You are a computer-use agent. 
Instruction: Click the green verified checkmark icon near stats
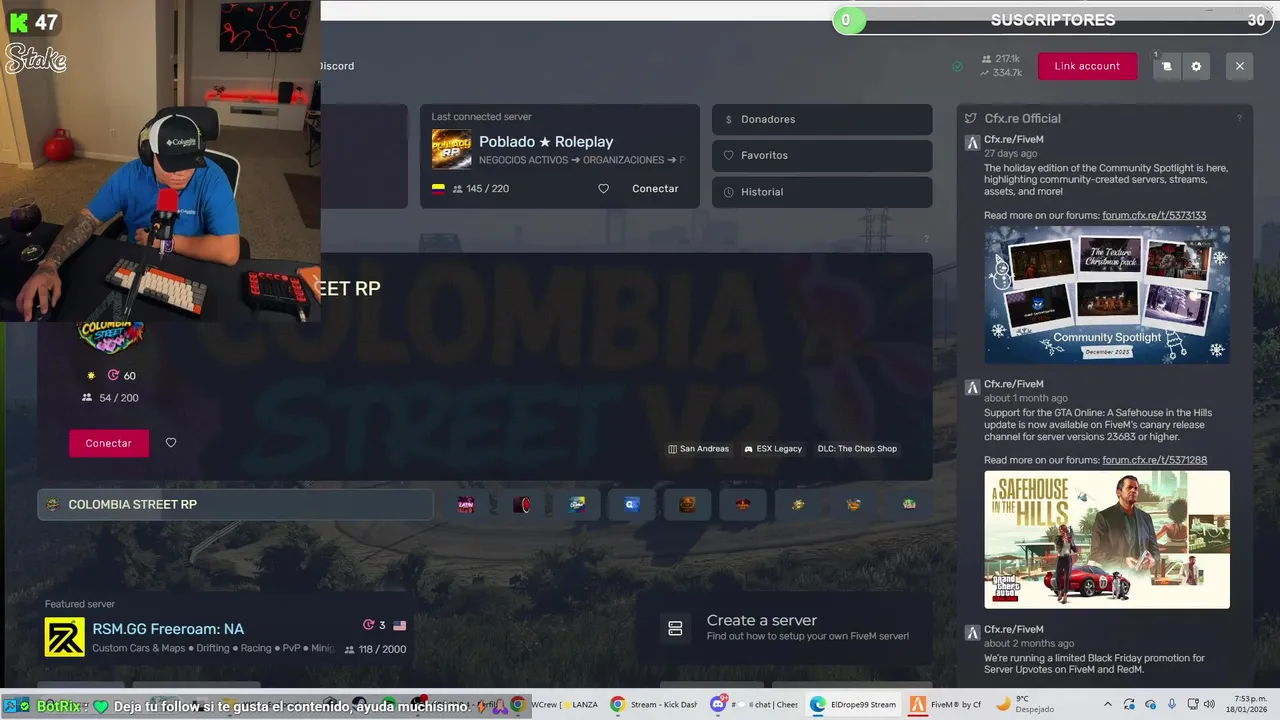[x=957, y=66]
